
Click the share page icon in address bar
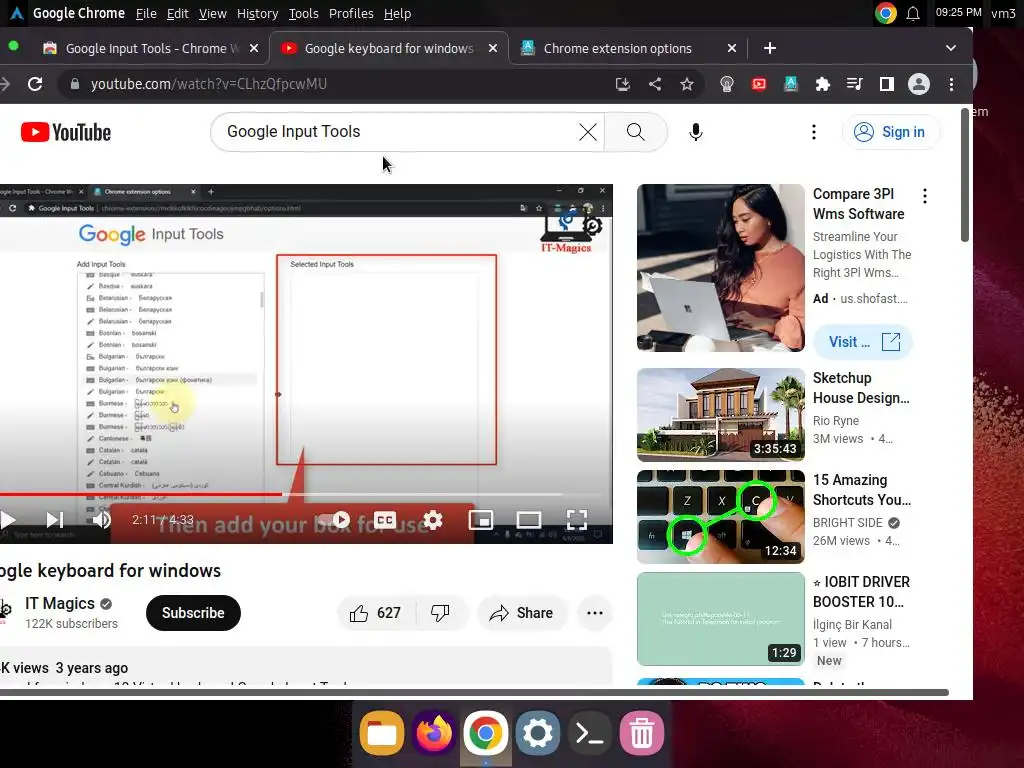click(654, 84)
